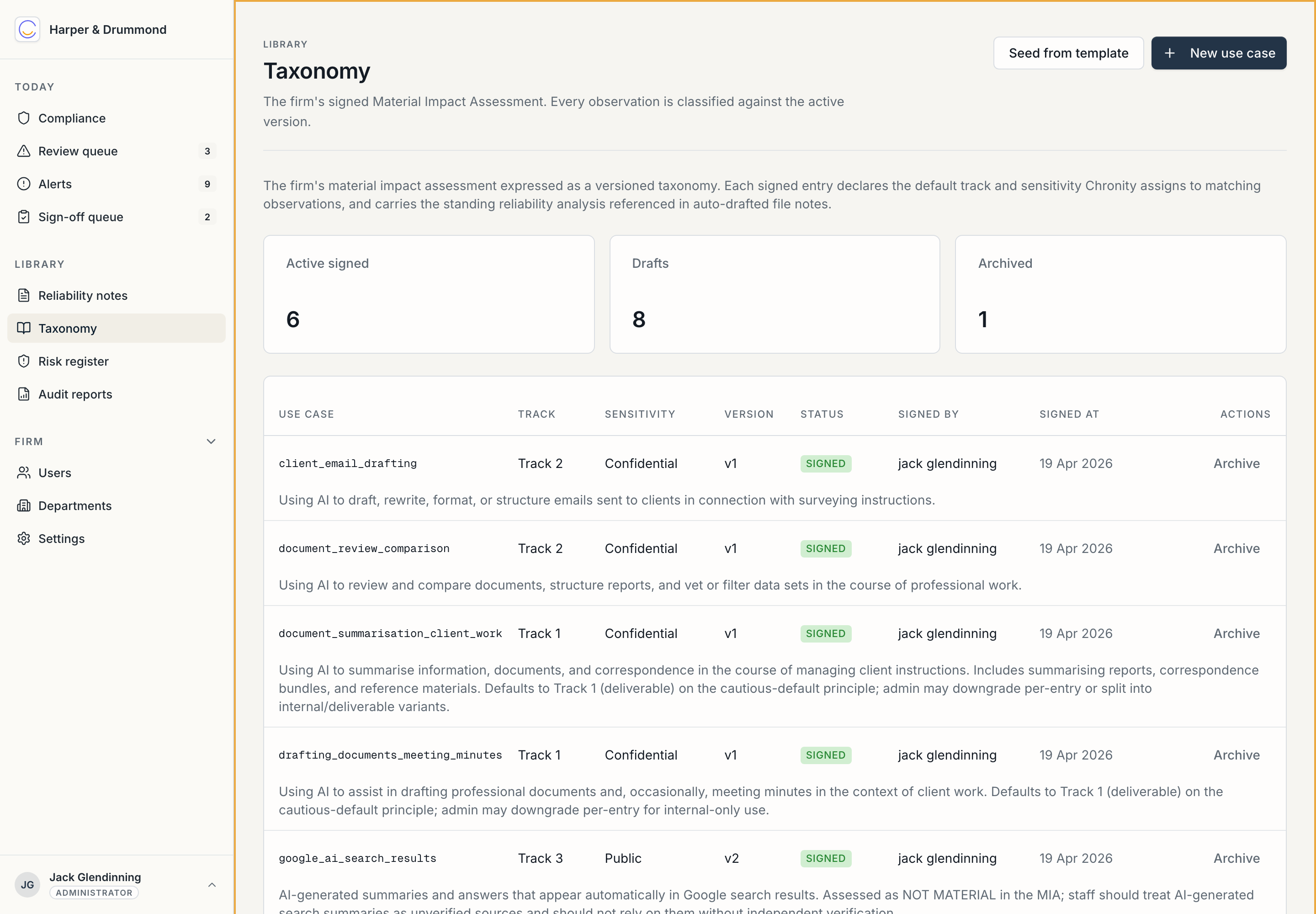
Task: Click google_ai_search_results use case name
Action: pyautogui.click(x=357, y=858)
